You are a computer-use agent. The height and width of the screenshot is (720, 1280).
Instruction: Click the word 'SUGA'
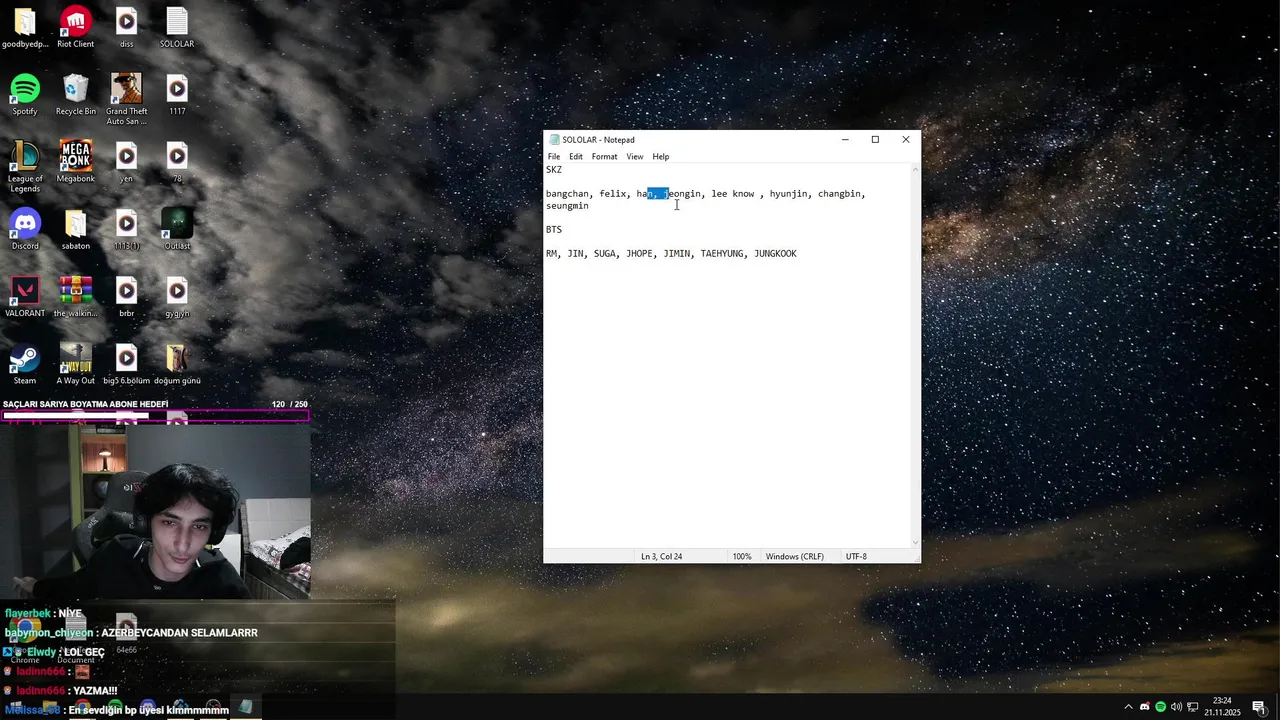605,254
